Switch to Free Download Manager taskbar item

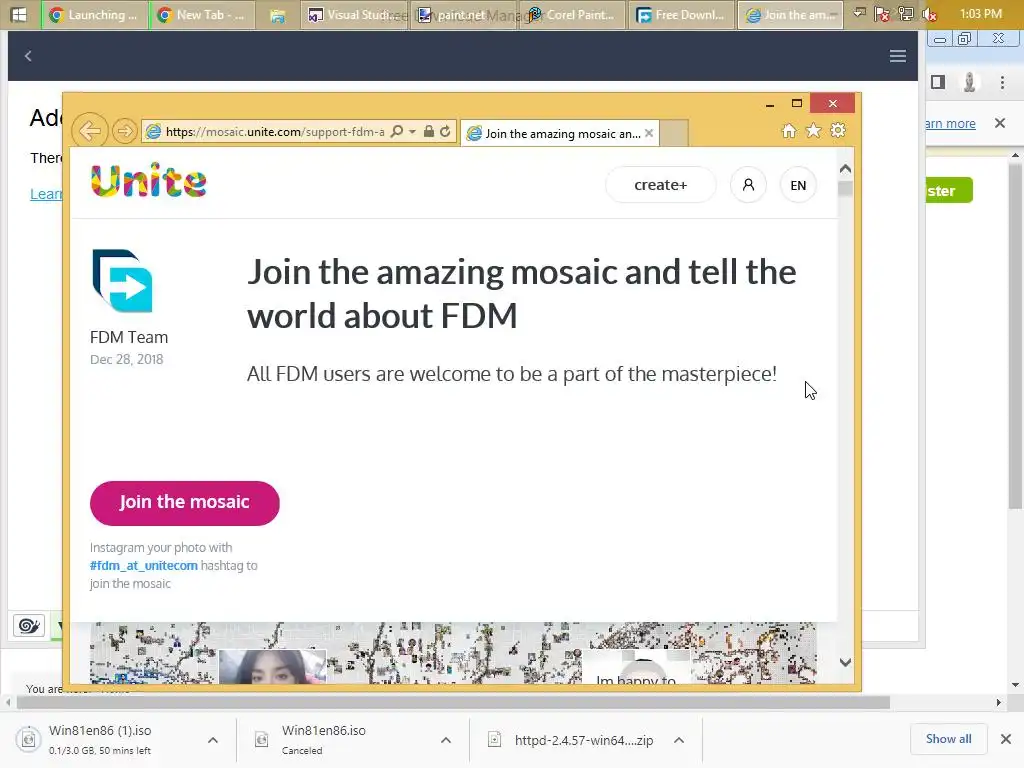pyautogui.click(x=681, y=14)
